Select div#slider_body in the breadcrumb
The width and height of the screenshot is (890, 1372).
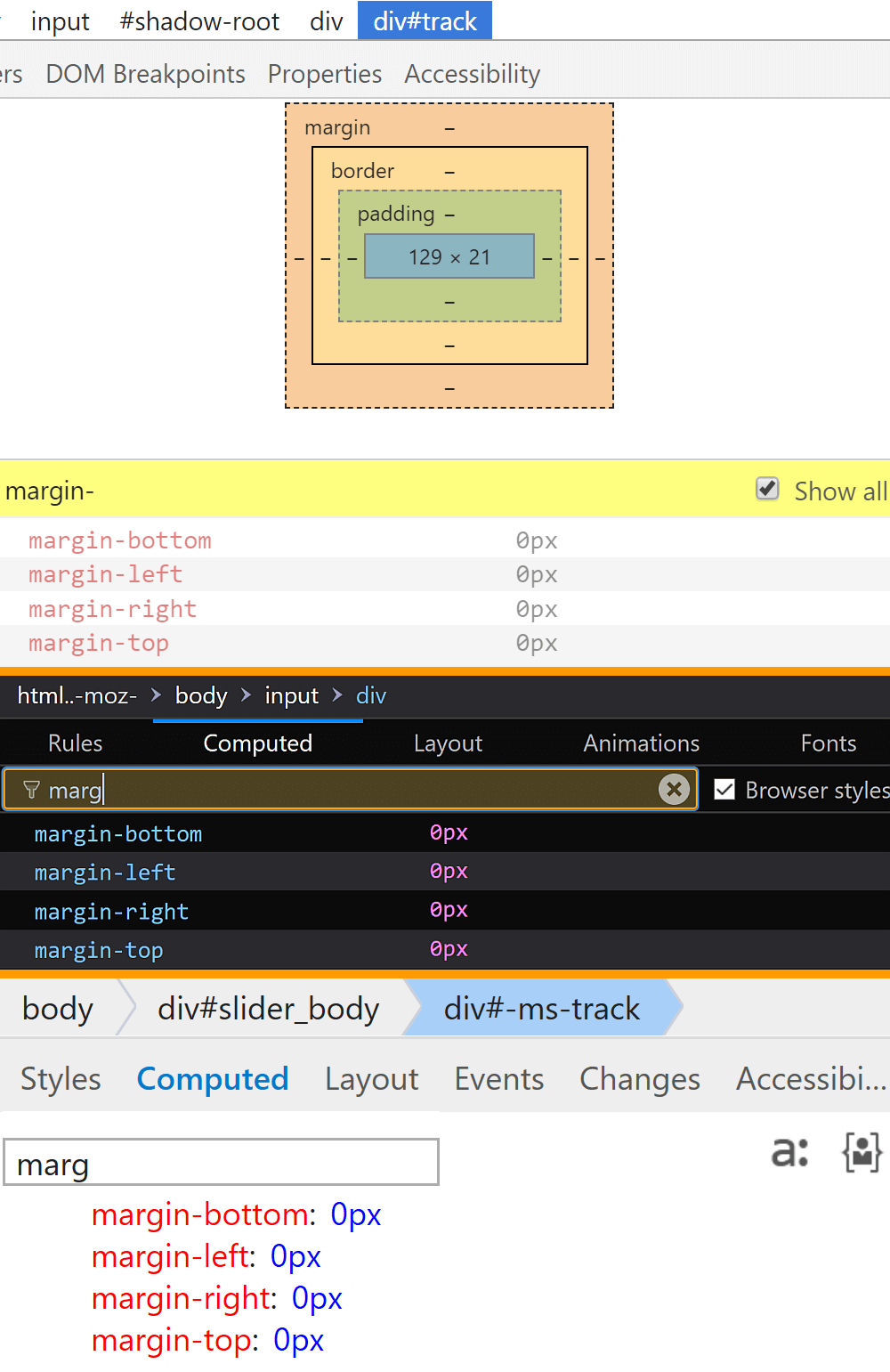[268, 1008]
